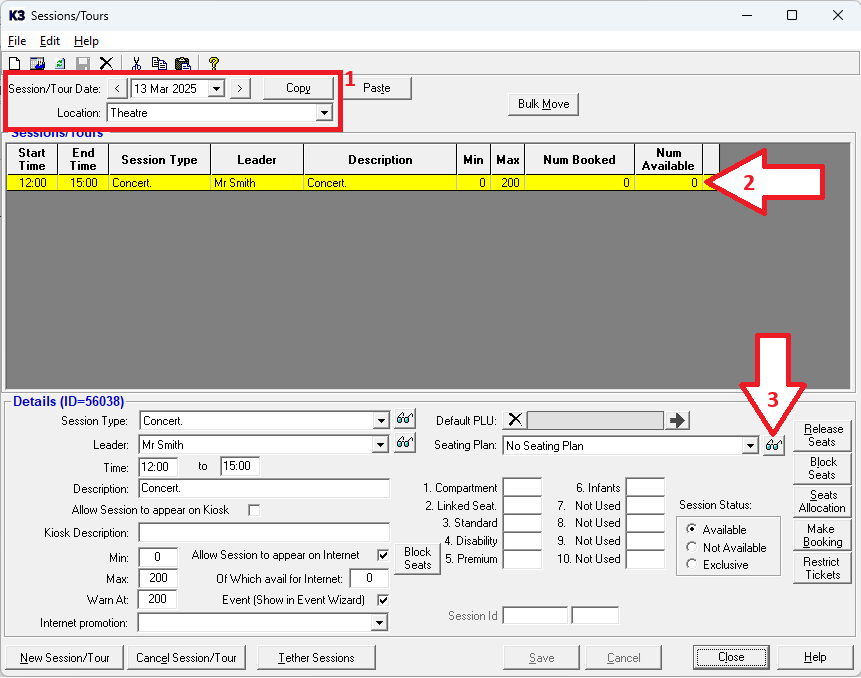The image size is (861, 678).
Task: Click the 3. Standard input field
Action: point(522,523)
